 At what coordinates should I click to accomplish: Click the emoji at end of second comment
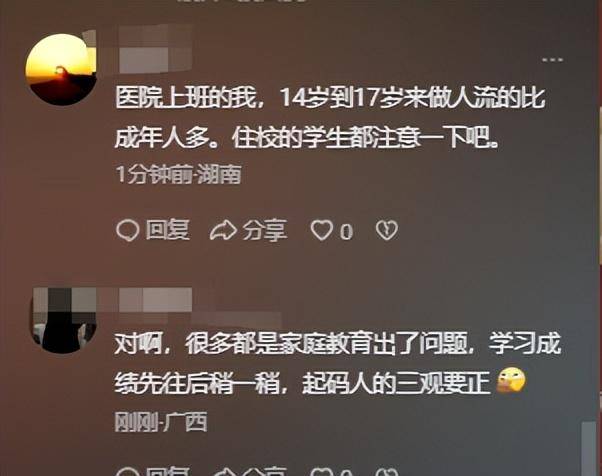[x=511, y=380]
